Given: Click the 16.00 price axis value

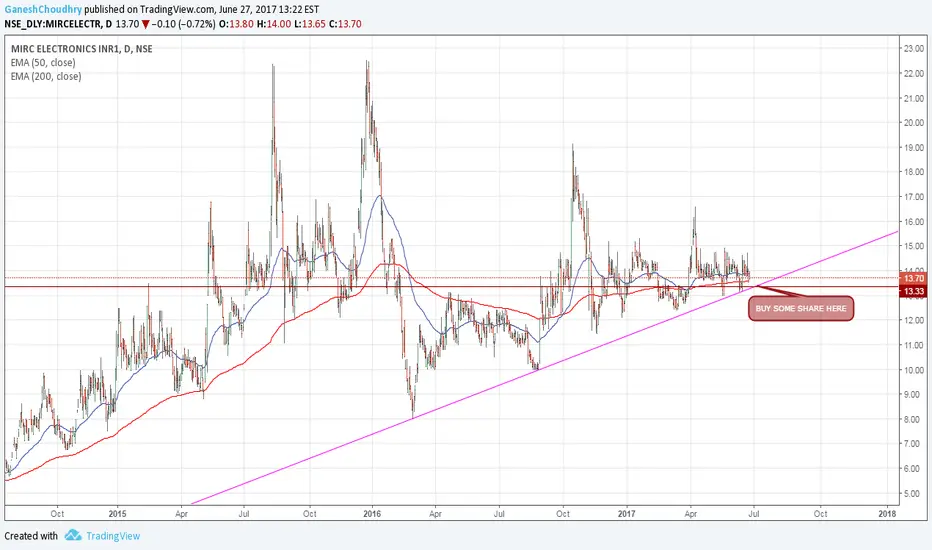Looking at the screenshot, I should click(x=914, y=221).
